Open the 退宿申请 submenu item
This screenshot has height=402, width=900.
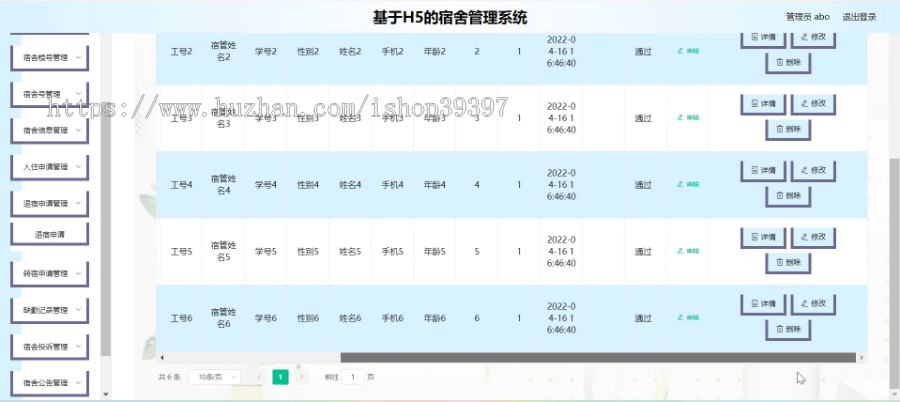click(49, 234)
